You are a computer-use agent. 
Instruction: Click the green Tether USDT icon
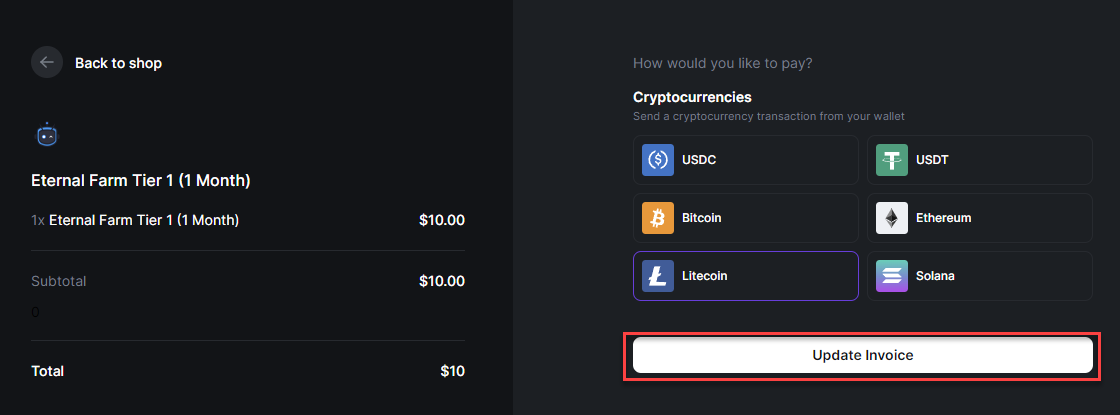tap(892, 160)
